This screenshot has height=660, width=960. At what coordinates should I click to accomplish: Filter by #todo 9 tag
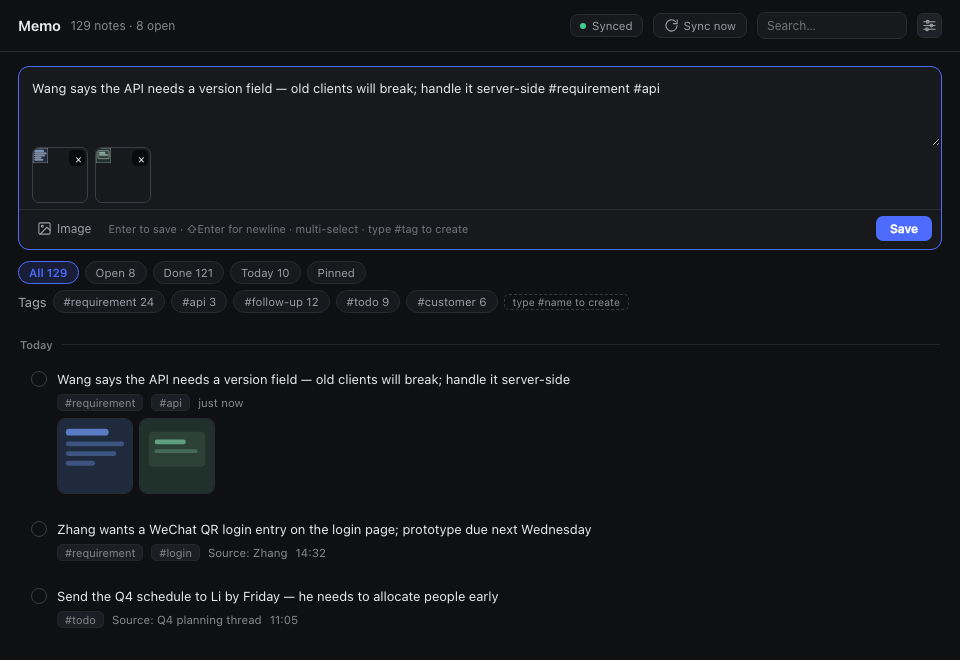[x=367, y=302]
